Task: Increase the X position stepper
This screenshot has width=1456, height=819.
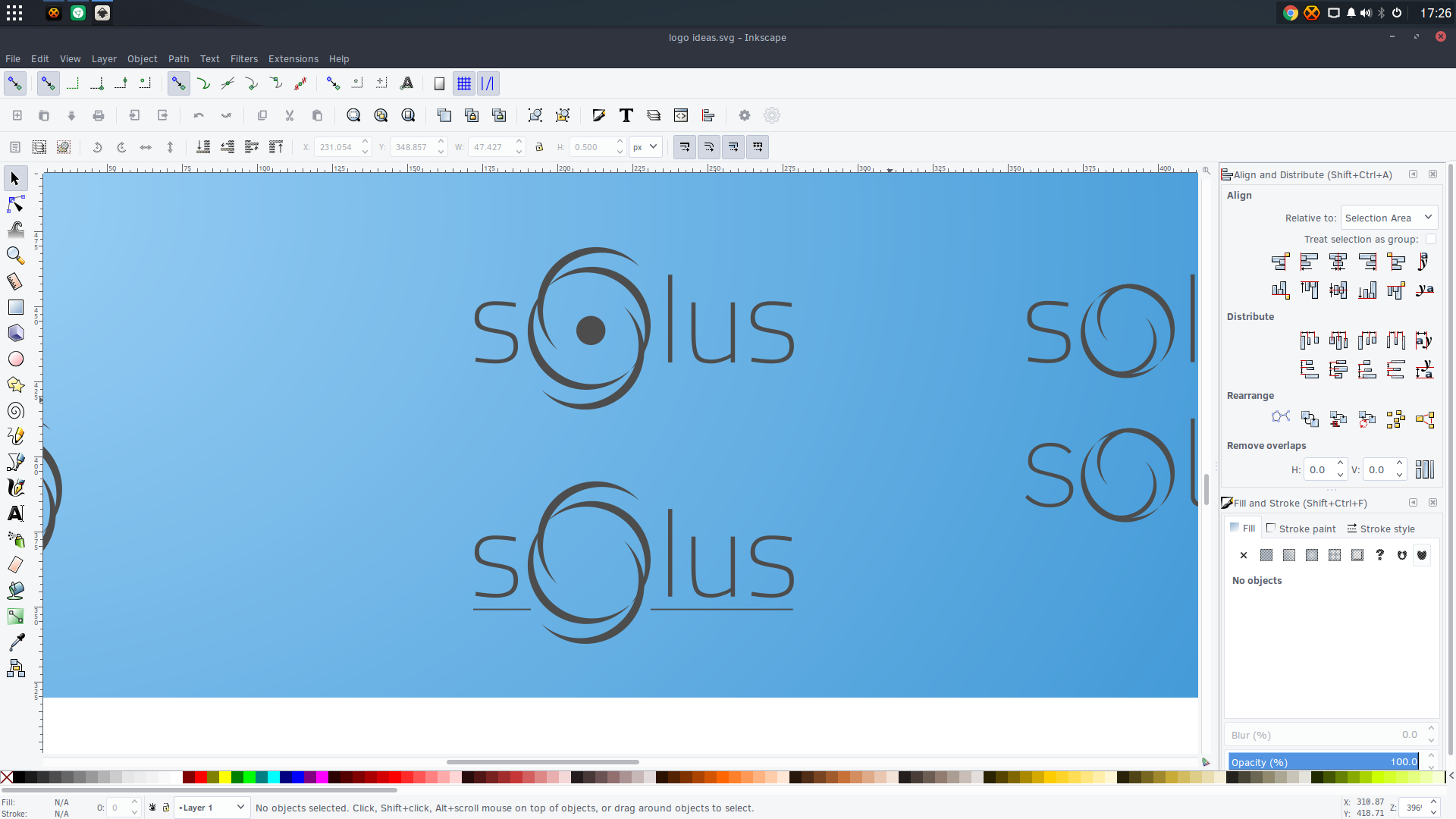Action: (366, 142)
